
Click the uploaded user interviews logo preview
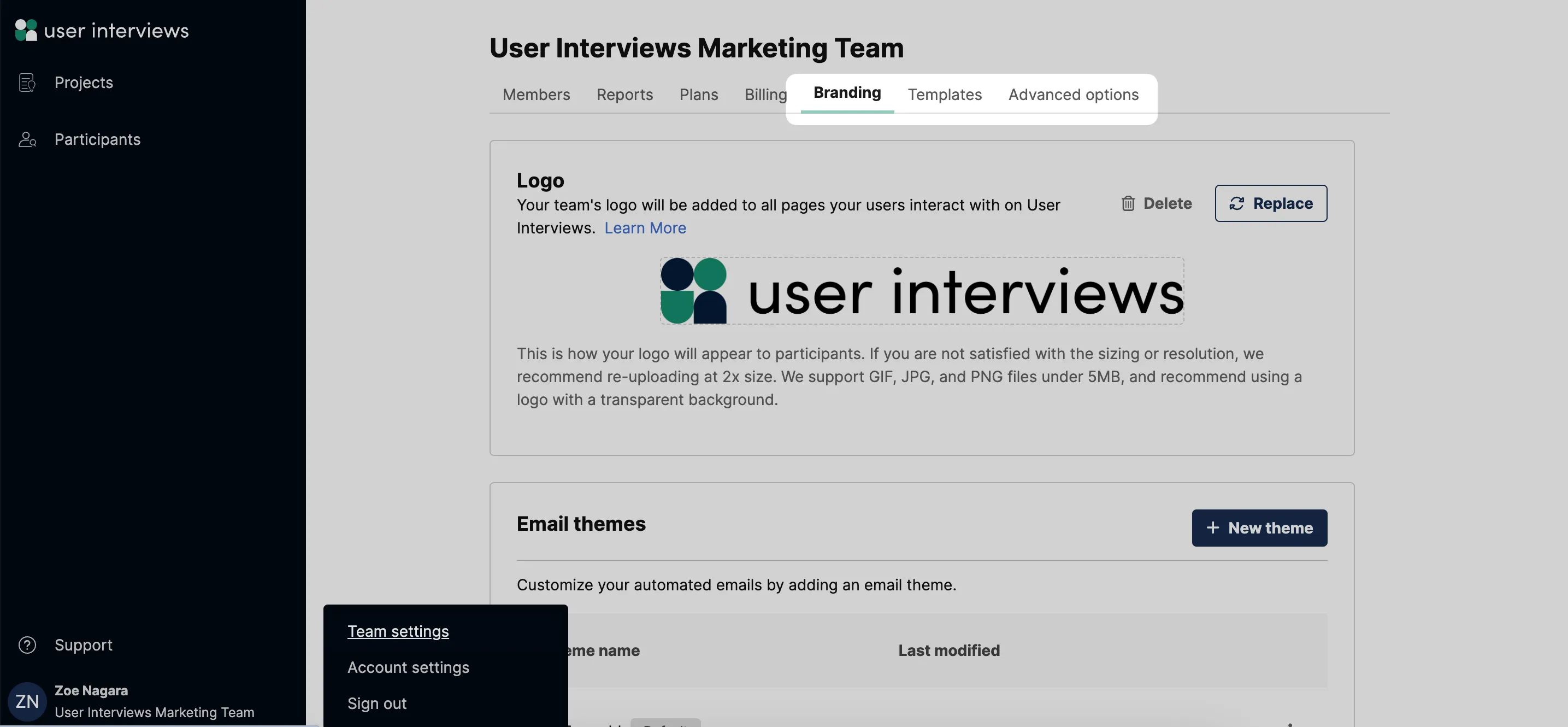(x=922, y=291)
